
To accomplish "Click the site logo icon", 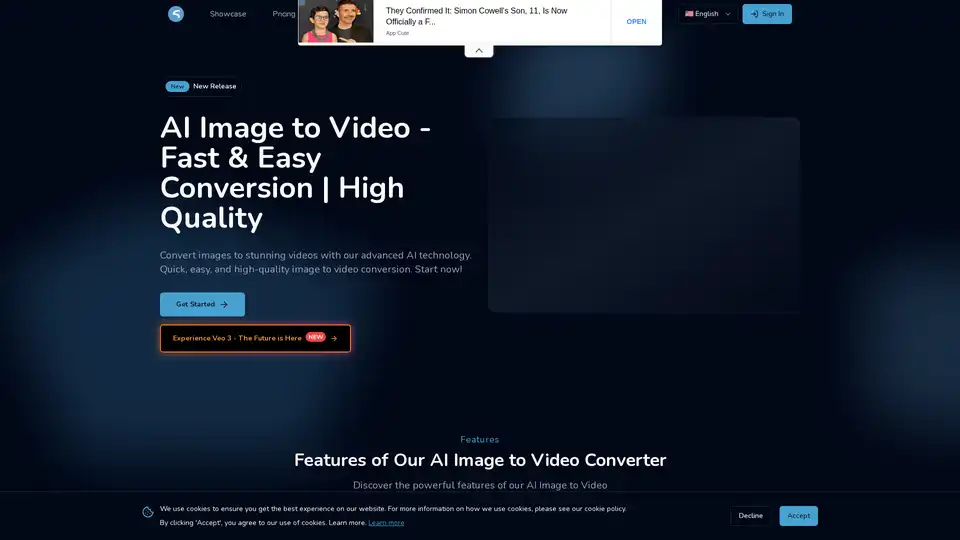I will 176,14.
